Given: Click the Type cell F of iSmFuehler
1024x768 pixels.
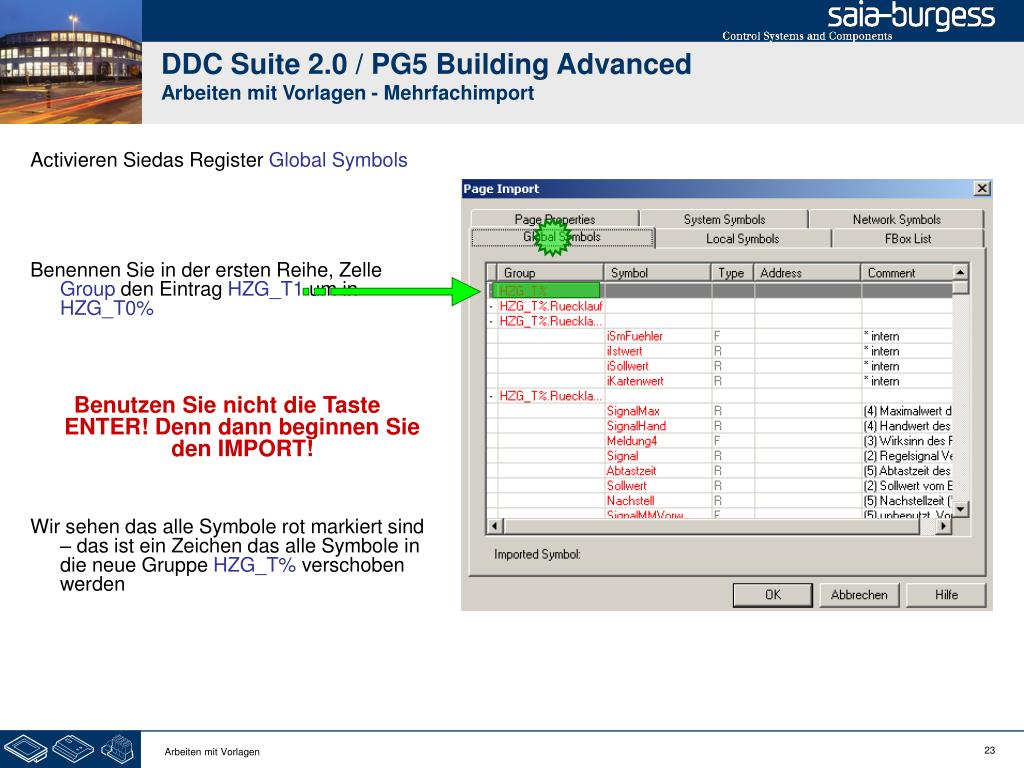Looking at the screenshot, I should 733,336.
